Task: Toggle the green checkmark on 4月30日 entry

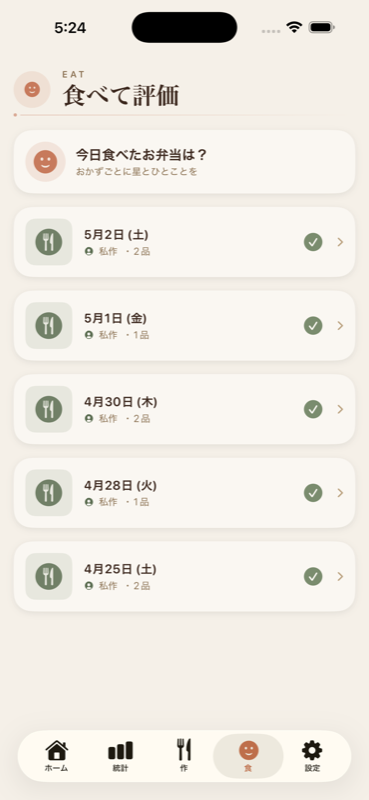Action: [313, 409]
